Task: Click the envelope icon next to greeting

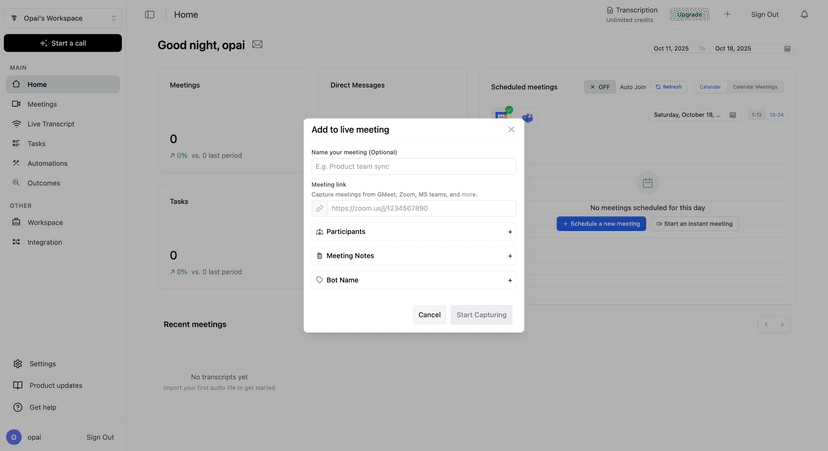Action: tap(257, 44)
